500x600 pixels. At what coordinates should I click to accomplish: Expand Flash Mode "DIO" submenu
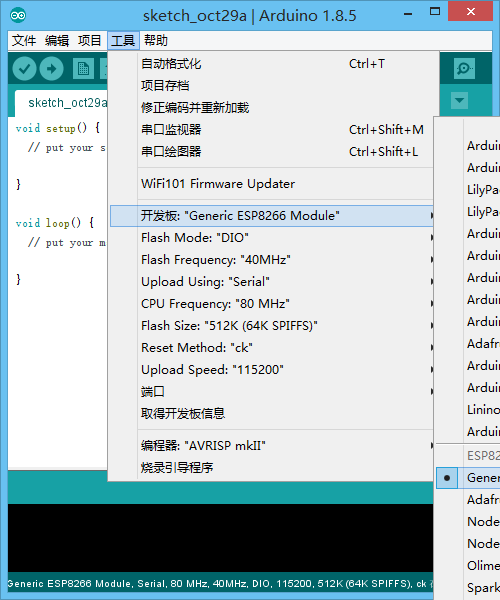click(x=271, y=238)
